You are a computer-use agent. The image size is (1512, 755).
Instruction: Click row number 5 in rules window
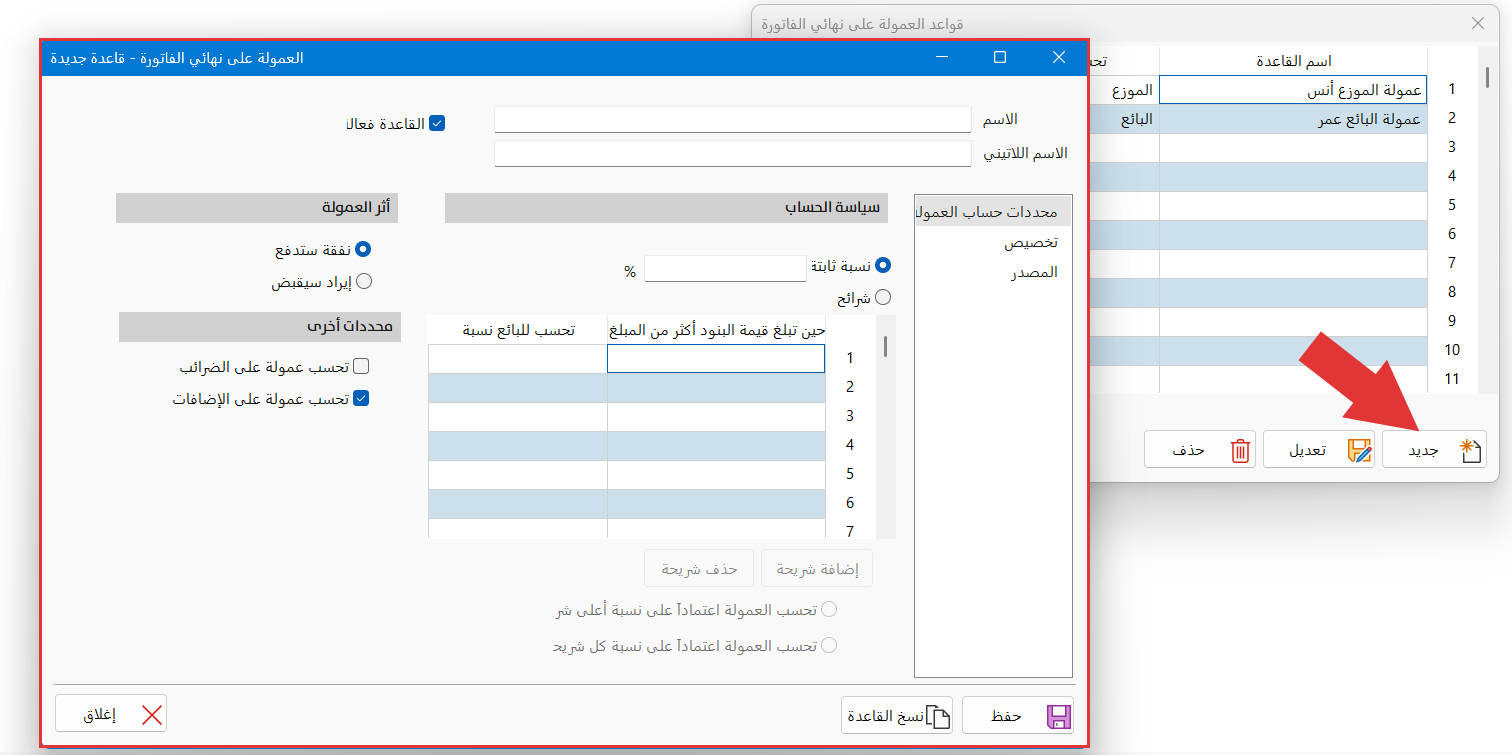click(1451, 205)
